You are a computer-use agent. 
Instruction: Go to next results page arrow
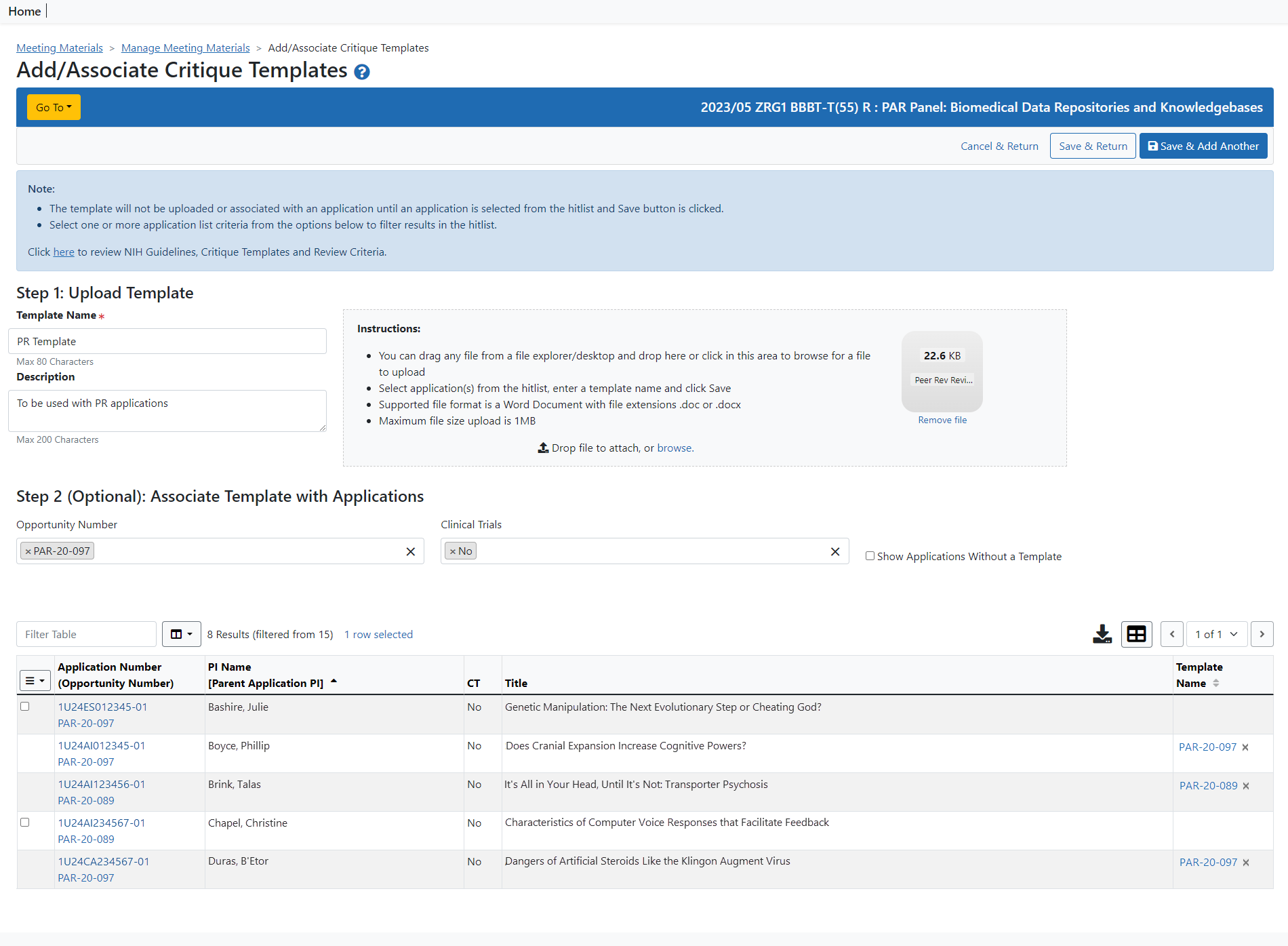[x=1262, y=634]
